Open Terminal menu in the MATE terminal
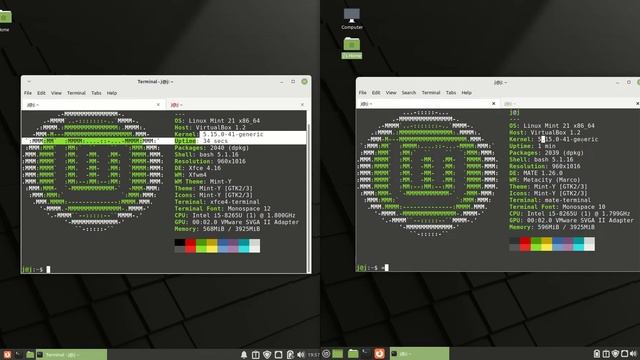The height and width of the screenshot is (360, 640). (431, 93)
